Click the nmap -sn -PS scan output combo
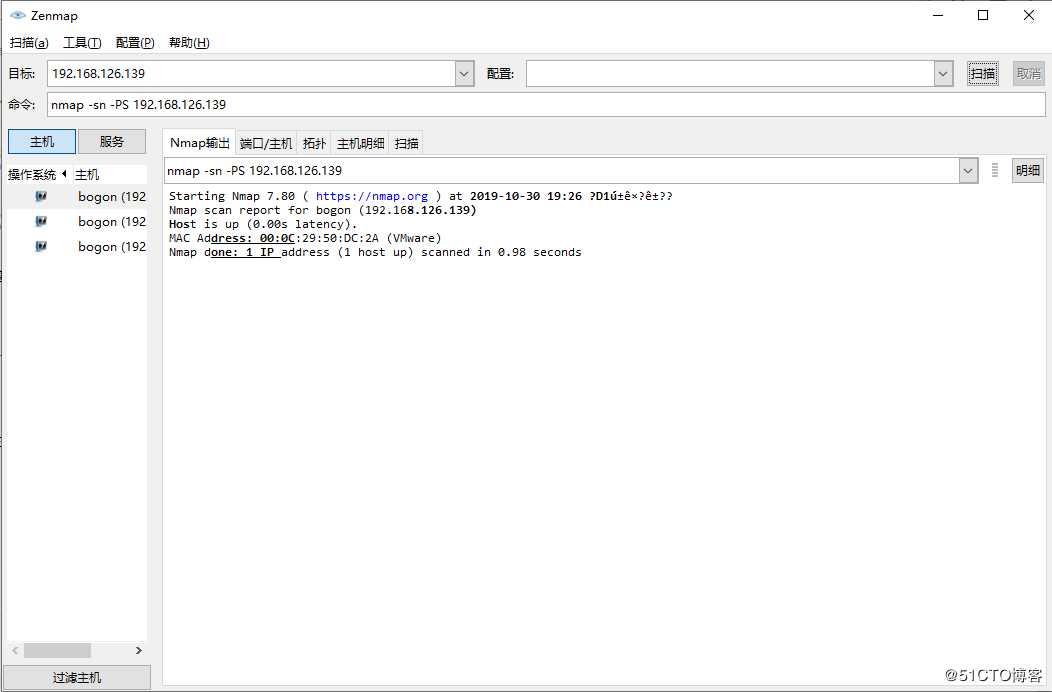The width and height of the screenshot is (1052, 692). tap(562, 171)
